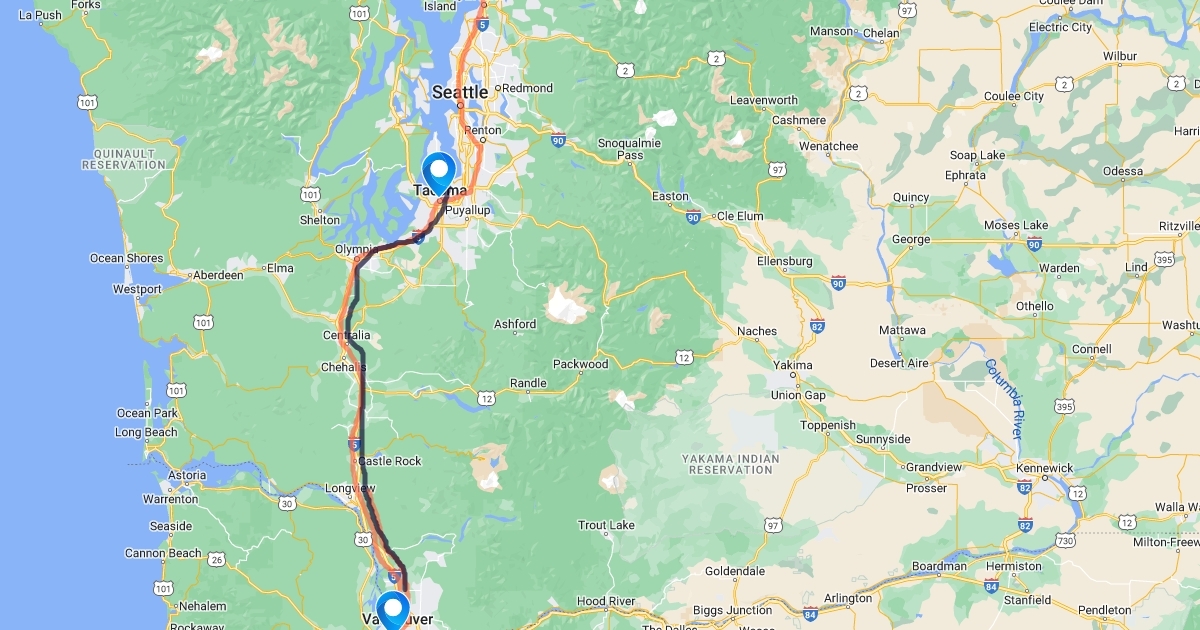Image resolution: width=1200 pixels, height=630 pixels.
Task: Click the I-82 shield near Yakima
Action: click(x=817, y=326)
